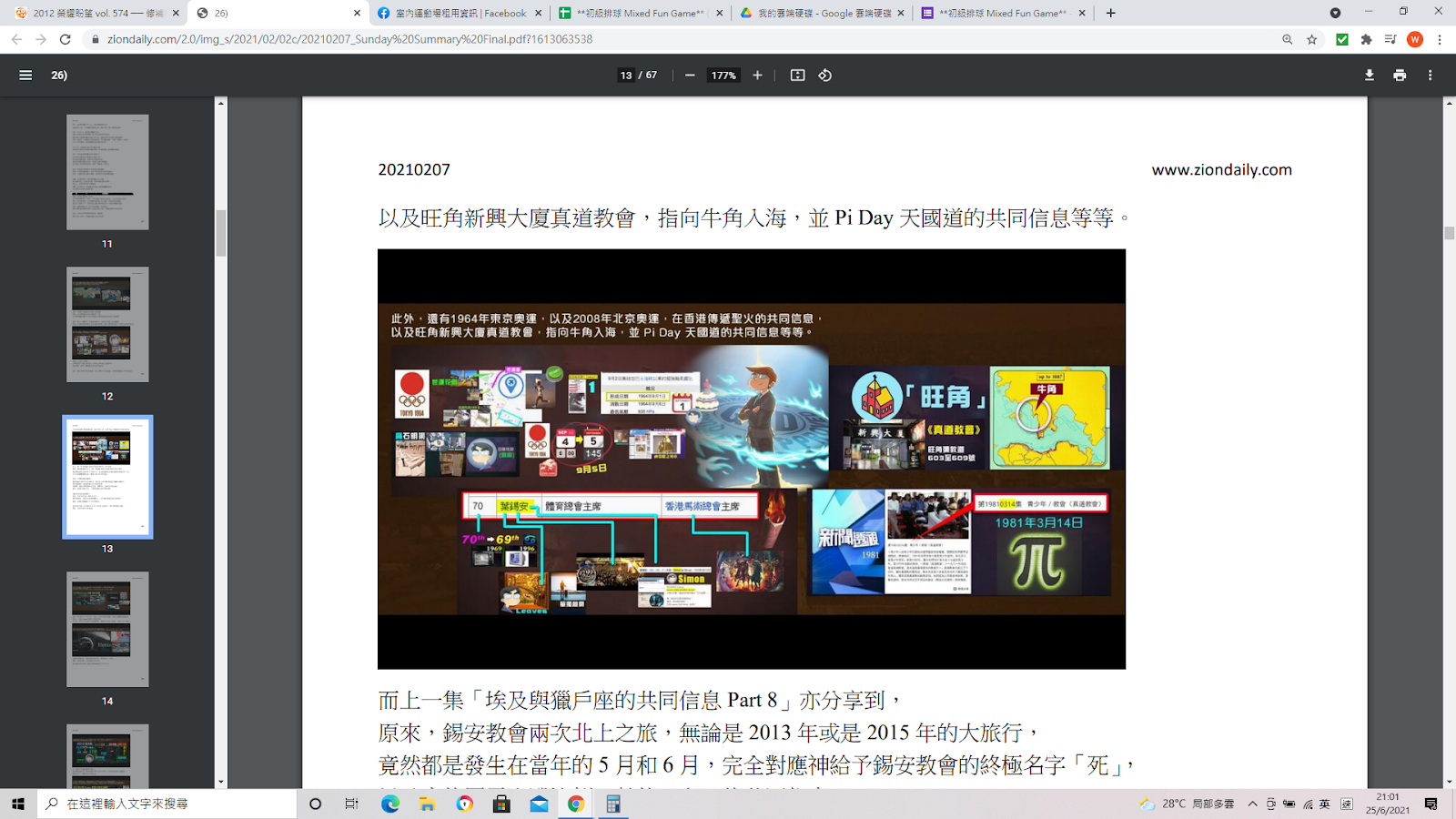The height and width of the screenshot is (819, 1456).
Task: Toggle the PDF sidebar menu icon
Action: point(25,76)
